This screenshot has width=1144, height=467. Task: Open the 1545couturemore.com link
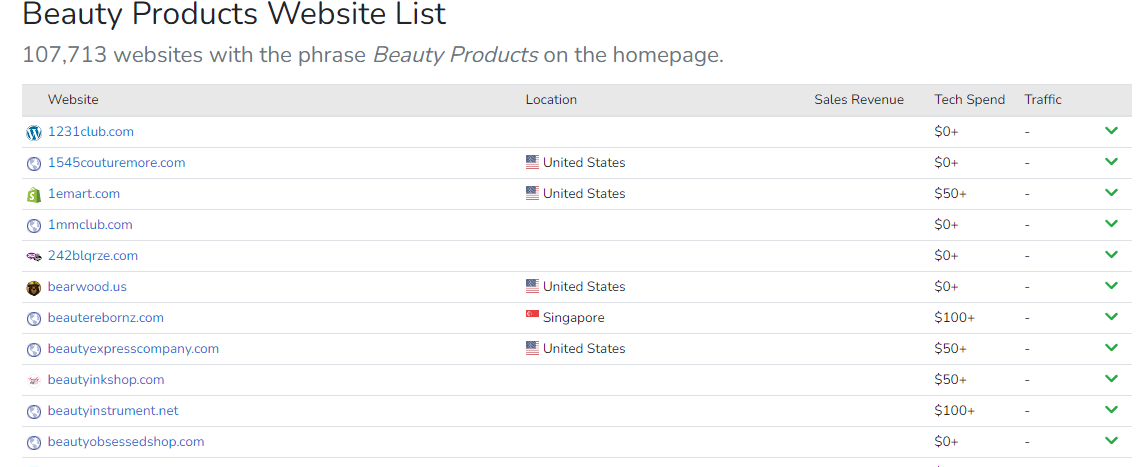117,163
